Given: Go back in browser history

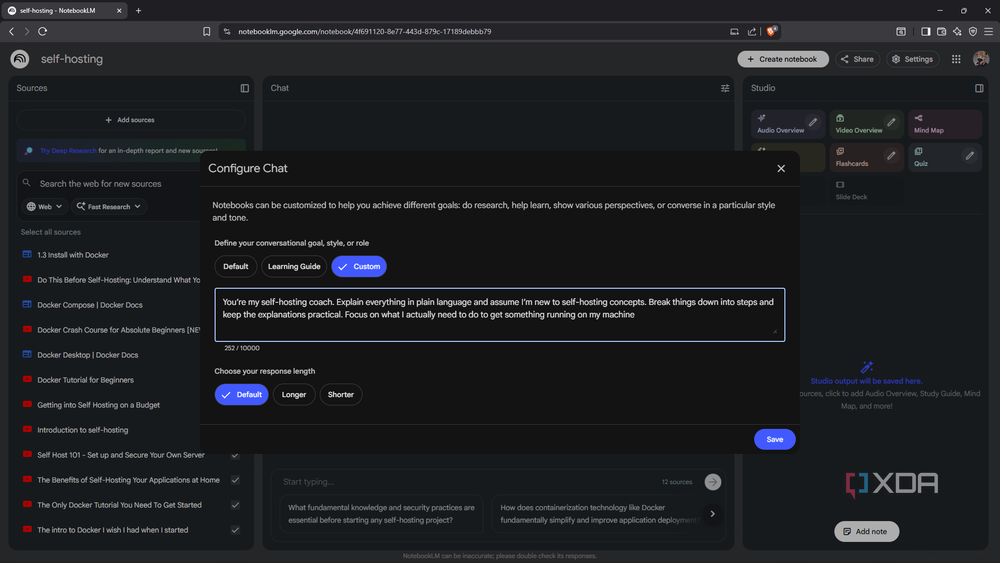Looking at the screenshot, I should (11, 31).
